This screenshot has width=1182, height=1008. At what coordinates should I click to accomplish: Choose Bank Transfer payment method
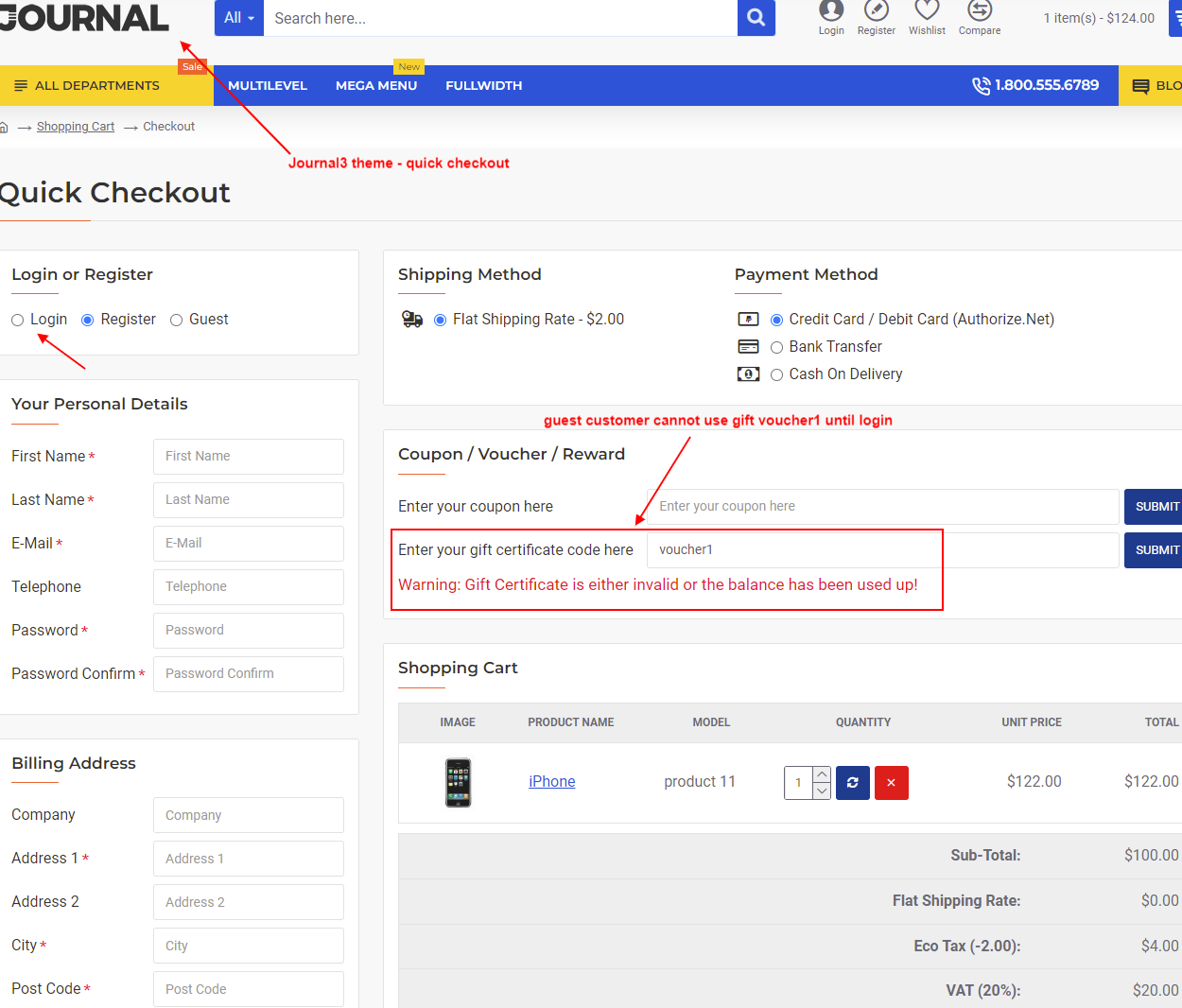(x=776, y=347)
